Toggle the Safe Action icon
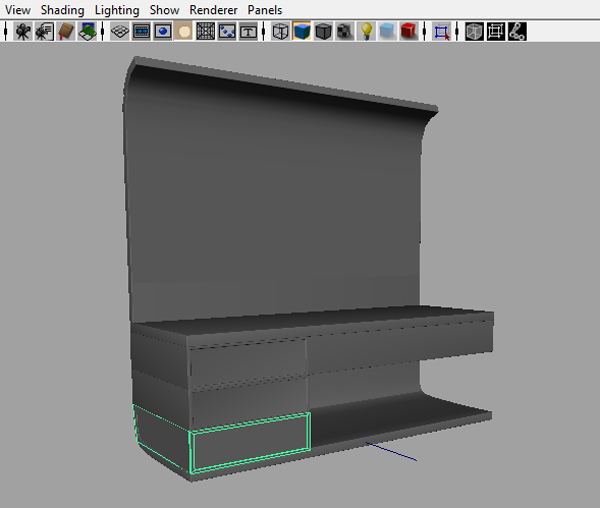The height and width of the screenshot is (508, 600). click(227, 31)
